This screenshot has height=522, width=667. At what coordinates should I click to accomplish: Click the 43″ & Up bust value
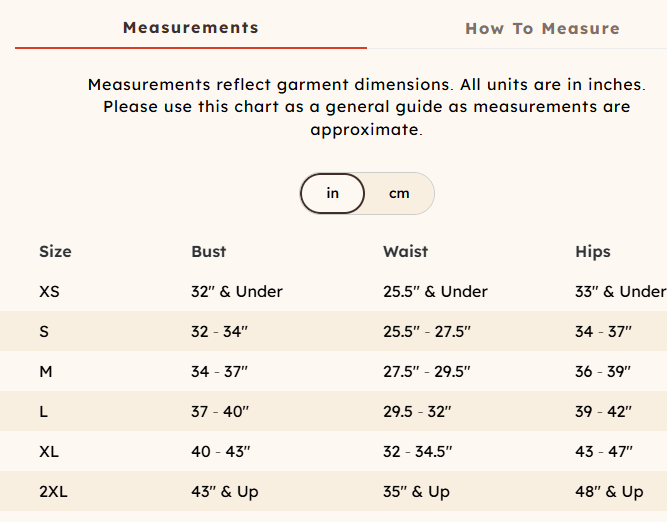coord(224,492)
